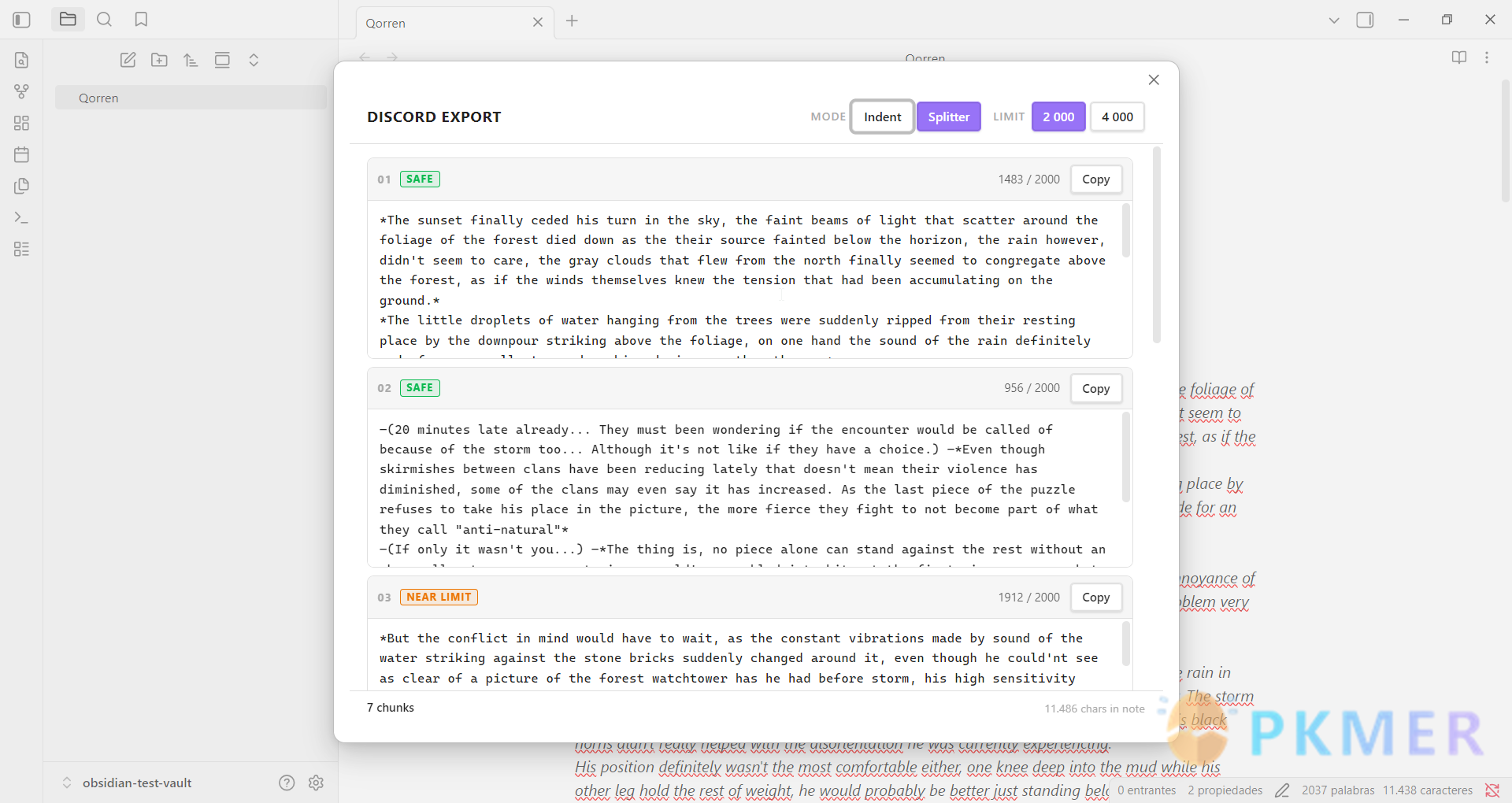Click the edit mode pencil in status bar
Image resolution: width=1512 pixels, height=803 pixels.
tap(1282, 790)
